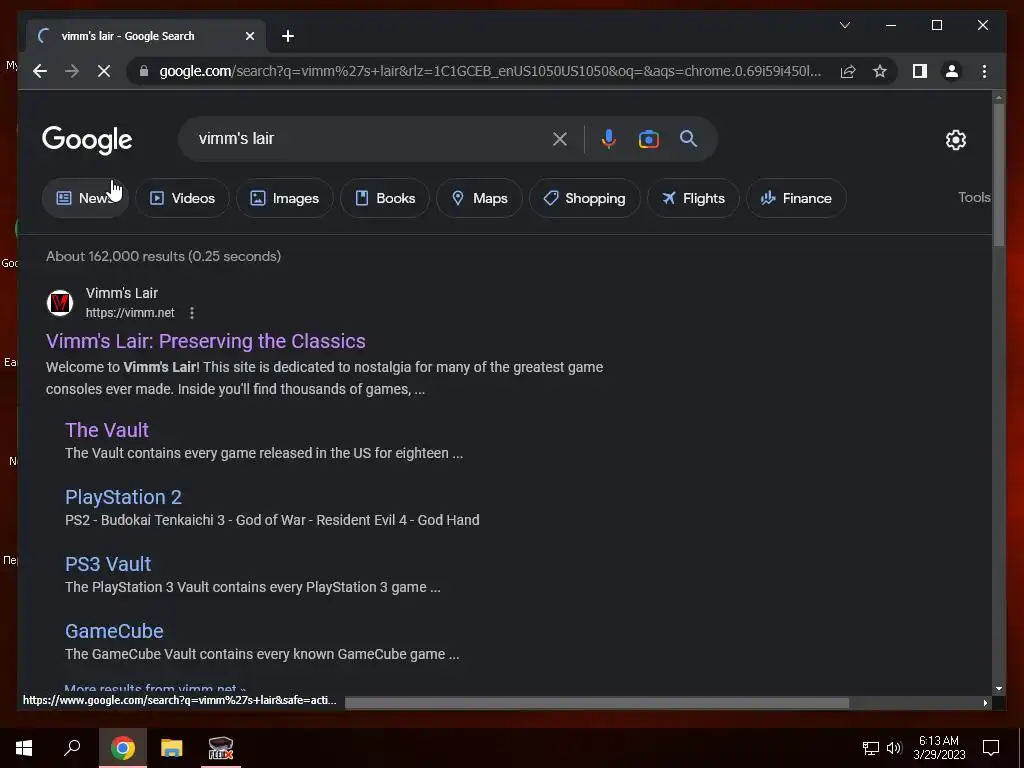Image resolution: width=1024 pixels, height=768 pixels.
Task: Click the vertical scrollbar thumb
Action: 999,175
